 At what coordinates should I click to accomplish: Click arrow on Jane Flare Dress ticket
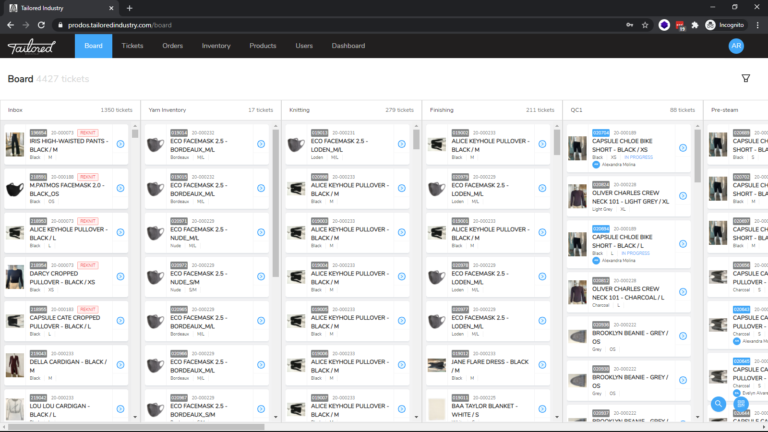pos(542,364)
